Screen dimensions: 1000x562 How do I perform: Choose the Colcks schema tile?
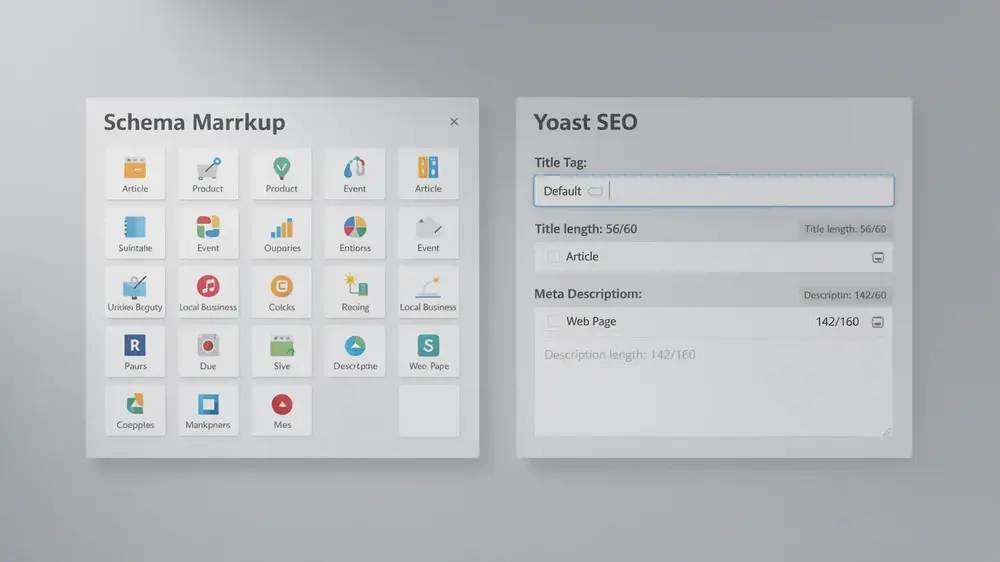pyautogui.click(x=281, y=292)
